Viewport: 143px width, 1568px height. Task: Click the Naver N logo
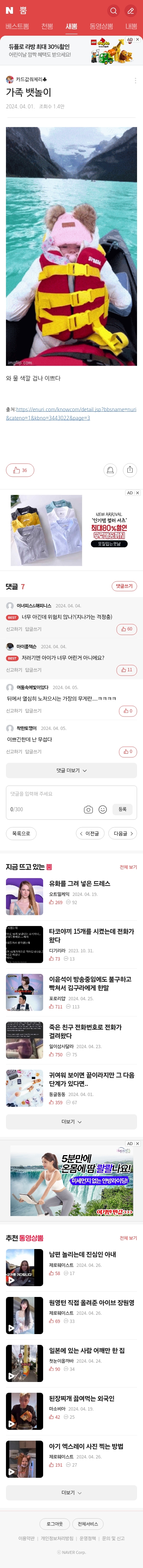click(x=9, y=10)
